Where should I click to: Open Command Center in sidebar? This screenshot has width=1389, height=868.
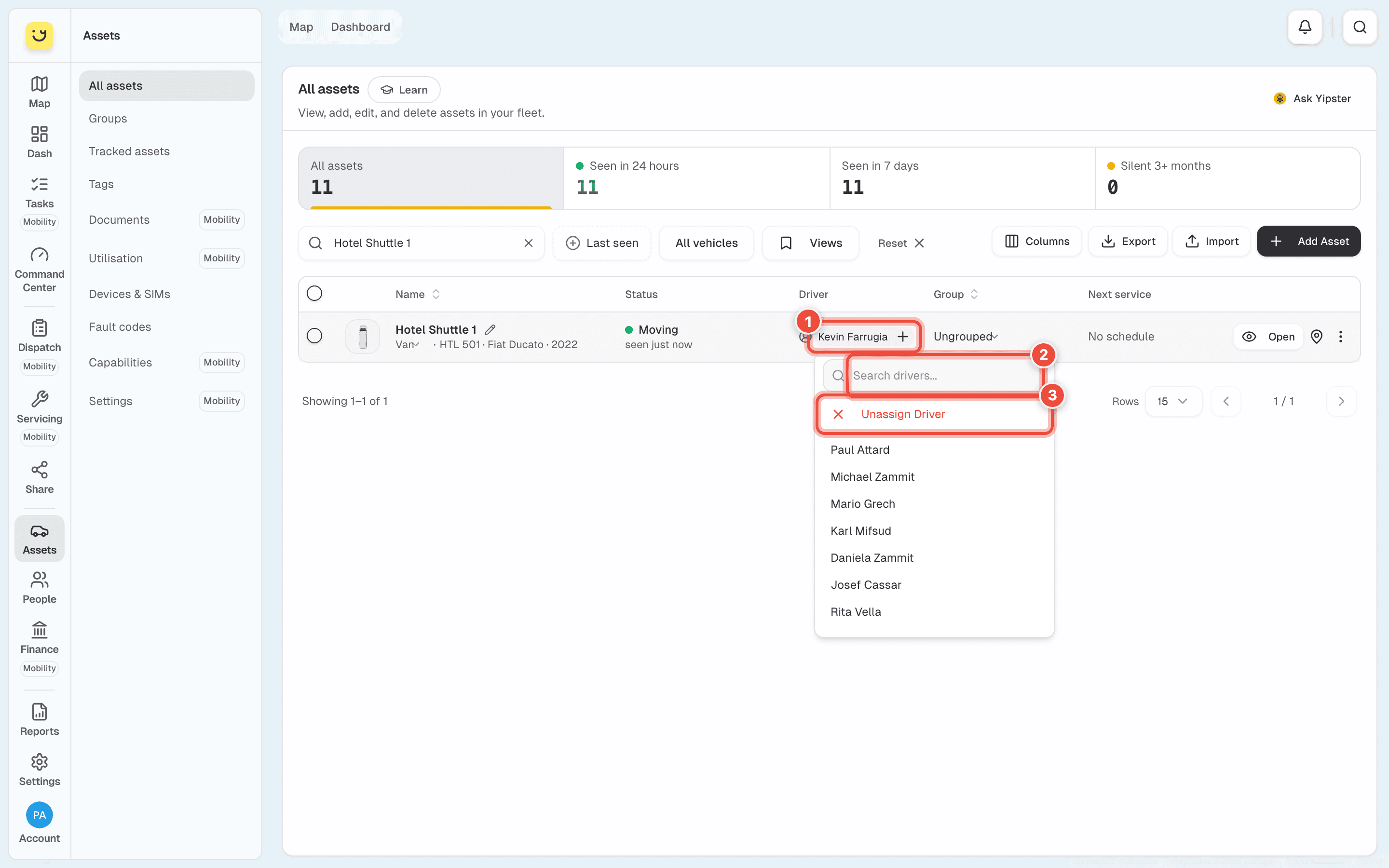pyautogui.click(x=39, y=270)
